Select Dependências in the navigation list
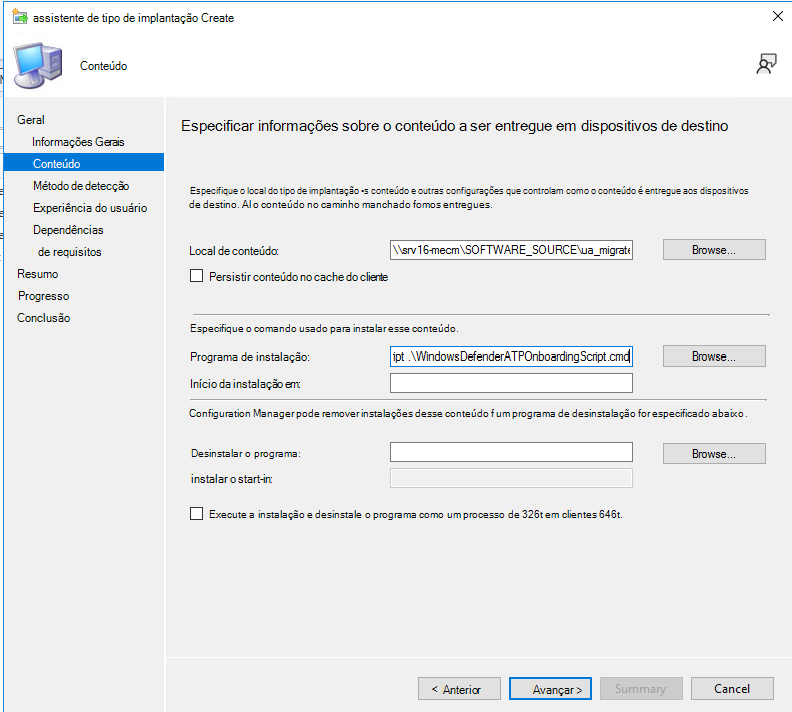The width and height of the screenshot is (792, 712). coord(68,230)
